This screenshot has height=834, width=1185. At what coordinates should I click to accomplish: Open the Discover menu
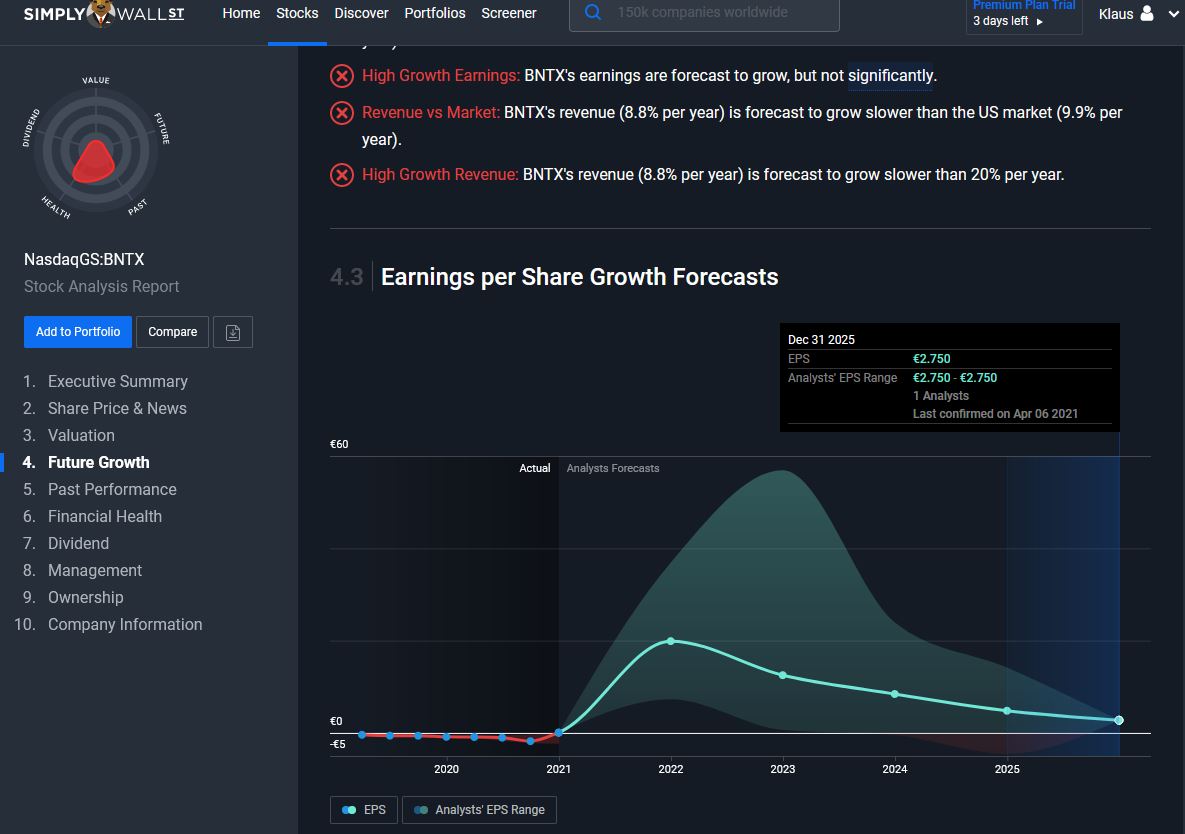(x=361, y=14)
